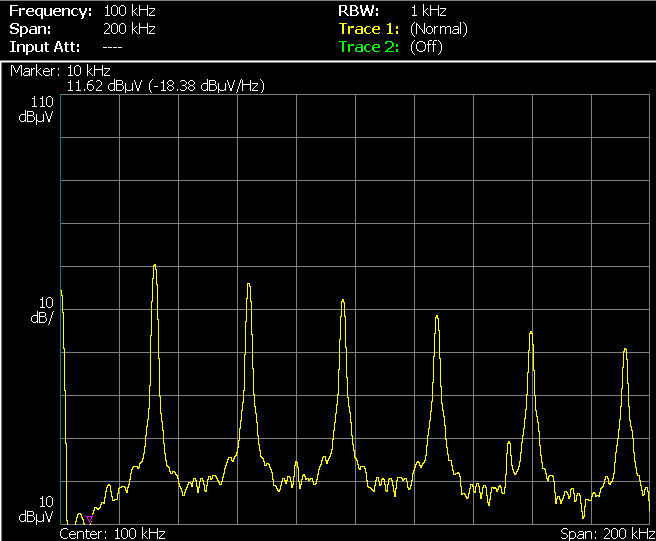Click the Span 200 kHz value in header
This screenshot has height=541, width=656.
click(x=129, y=29)
